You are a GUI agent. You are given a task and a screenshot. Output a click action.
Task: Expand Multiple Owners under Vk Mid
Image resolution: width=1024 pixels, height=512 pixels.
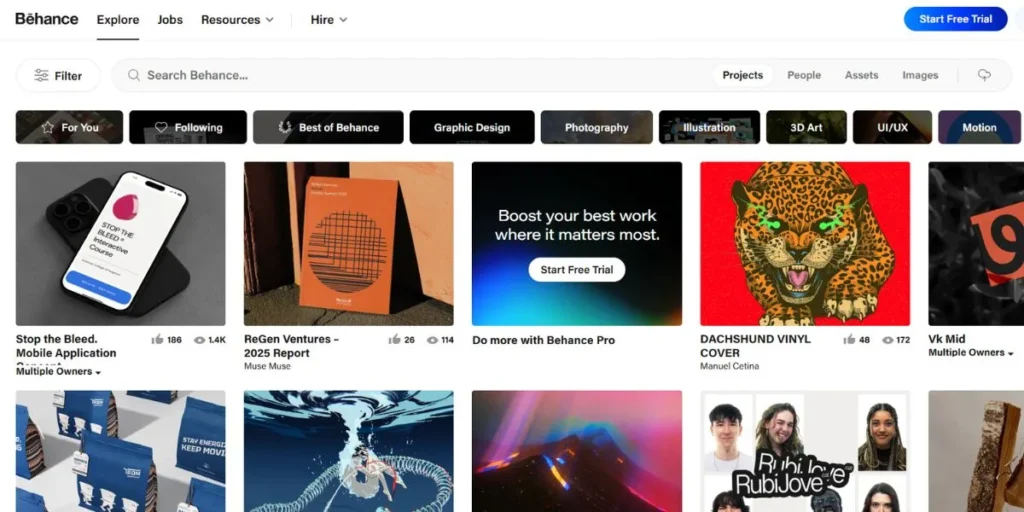[x=971, y=353]
